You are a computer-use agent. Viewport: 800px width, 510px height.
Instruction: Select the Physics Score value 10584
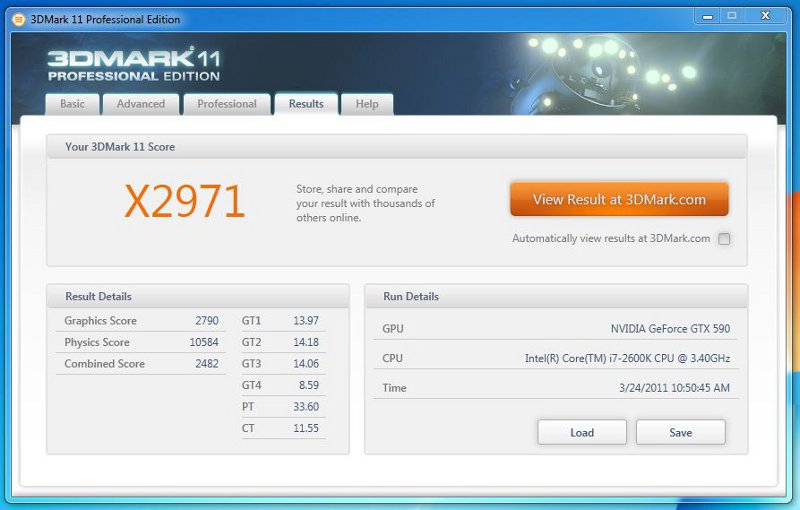(x=204, y=342)
